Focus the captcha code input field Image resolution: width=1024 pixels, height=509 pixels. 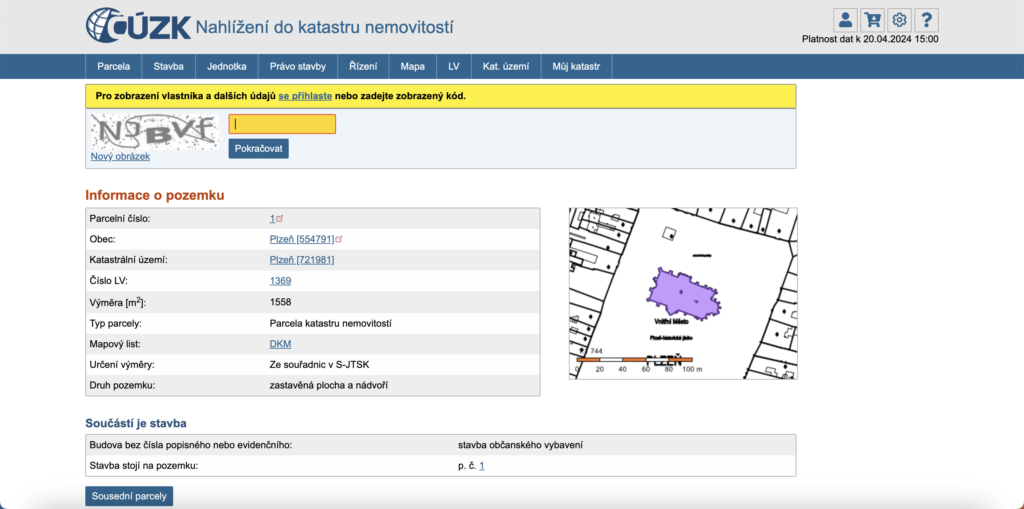[x=282, y=124]
